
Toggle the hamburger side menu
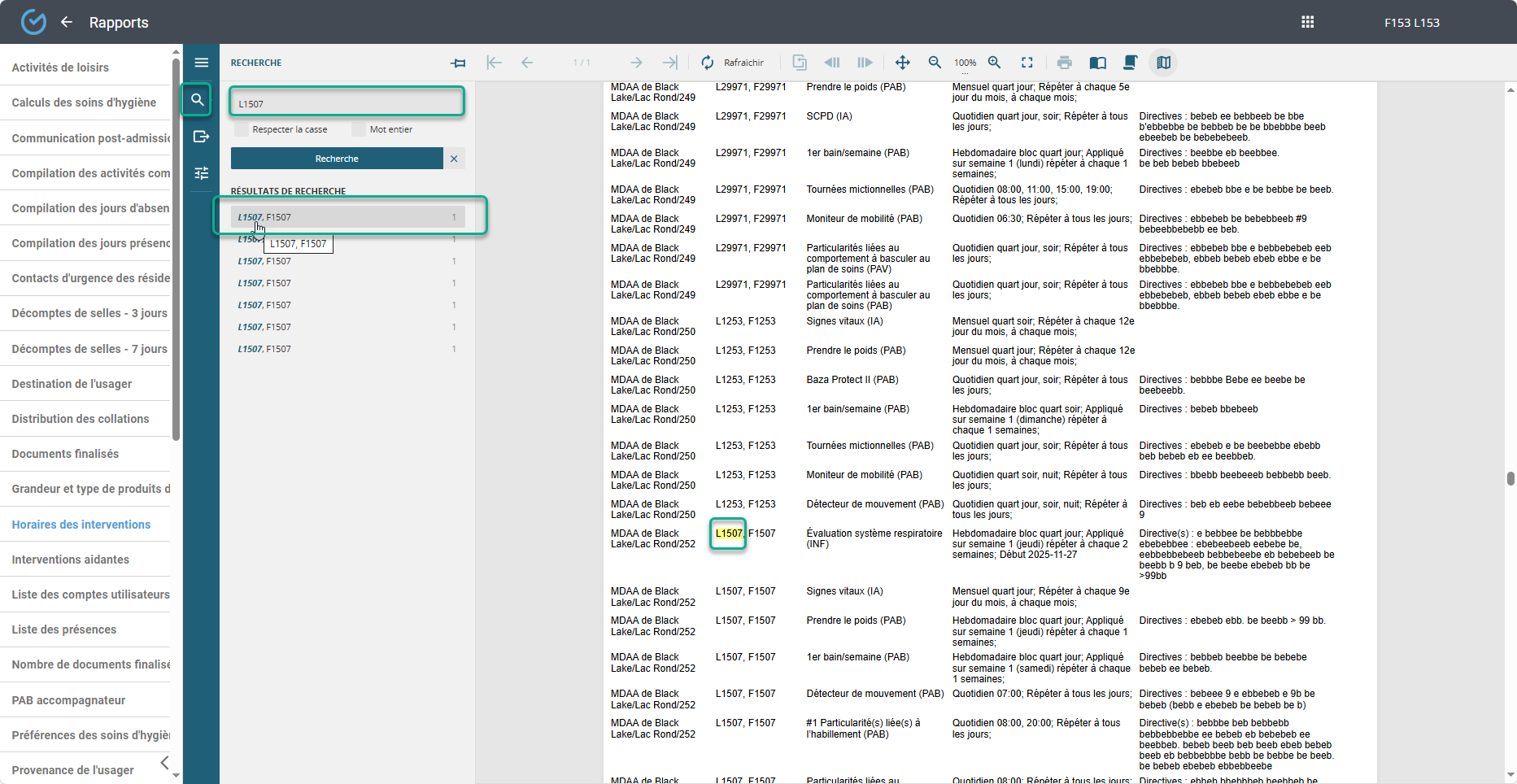[x=201, y=63]
